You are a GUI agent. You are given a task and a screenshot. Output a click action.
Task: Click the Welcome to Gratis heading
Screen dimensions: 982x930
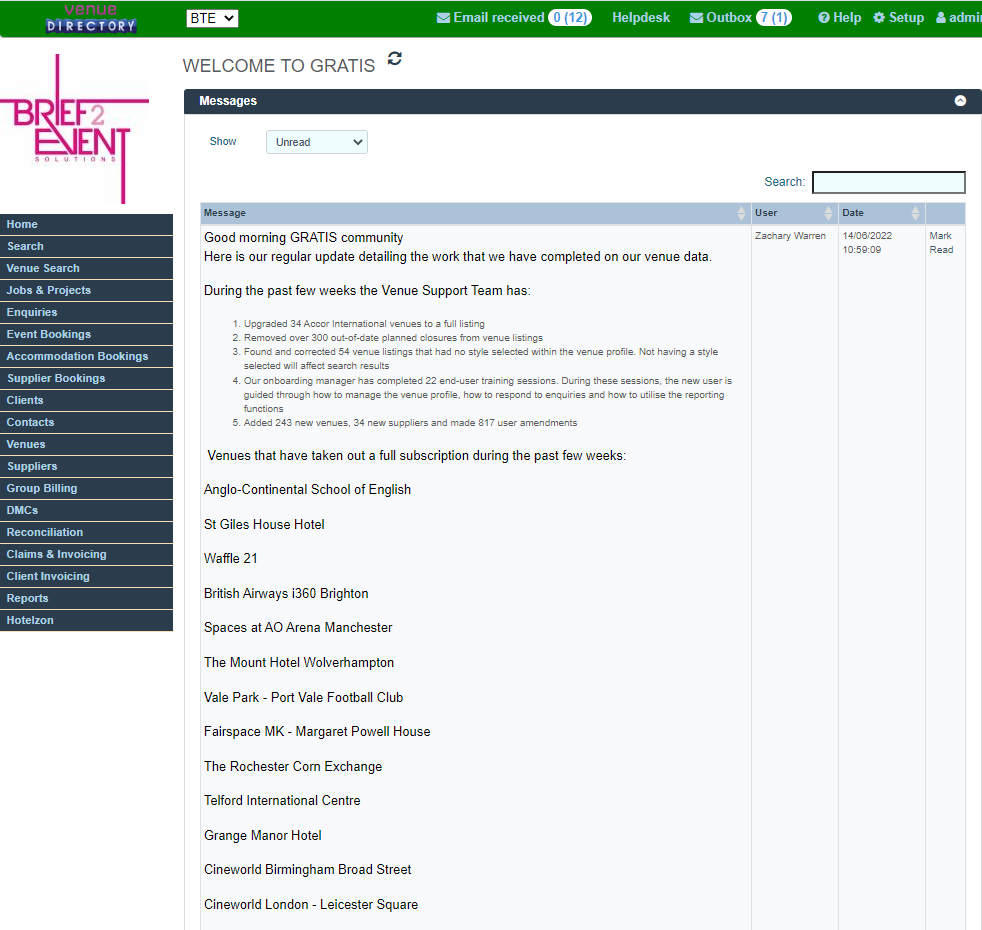pyautogui.click(x=279, y=66)
